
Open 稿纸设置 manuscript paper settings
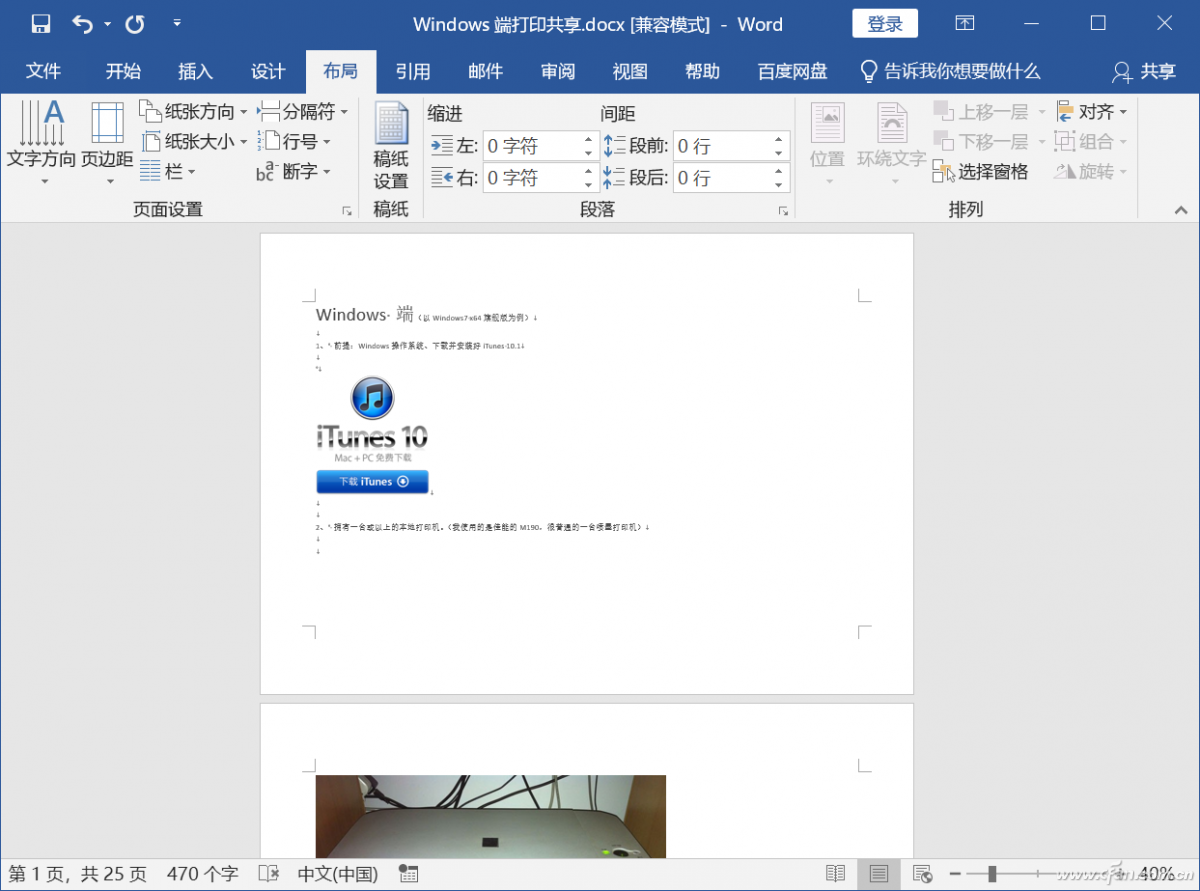(391, 146)
